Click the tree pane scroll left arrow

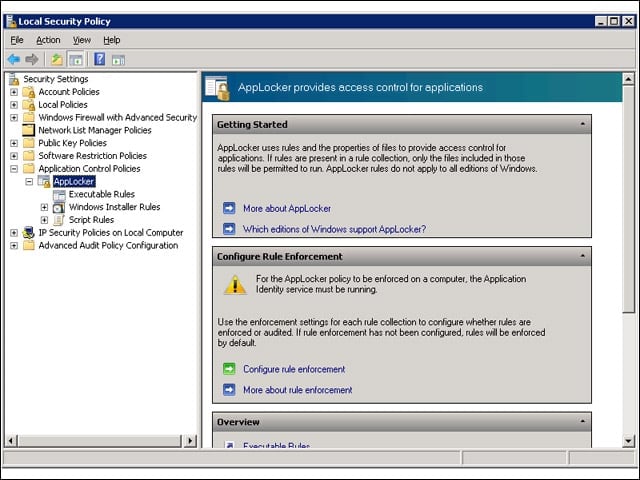pyautogui.click(x=11, y=441)
